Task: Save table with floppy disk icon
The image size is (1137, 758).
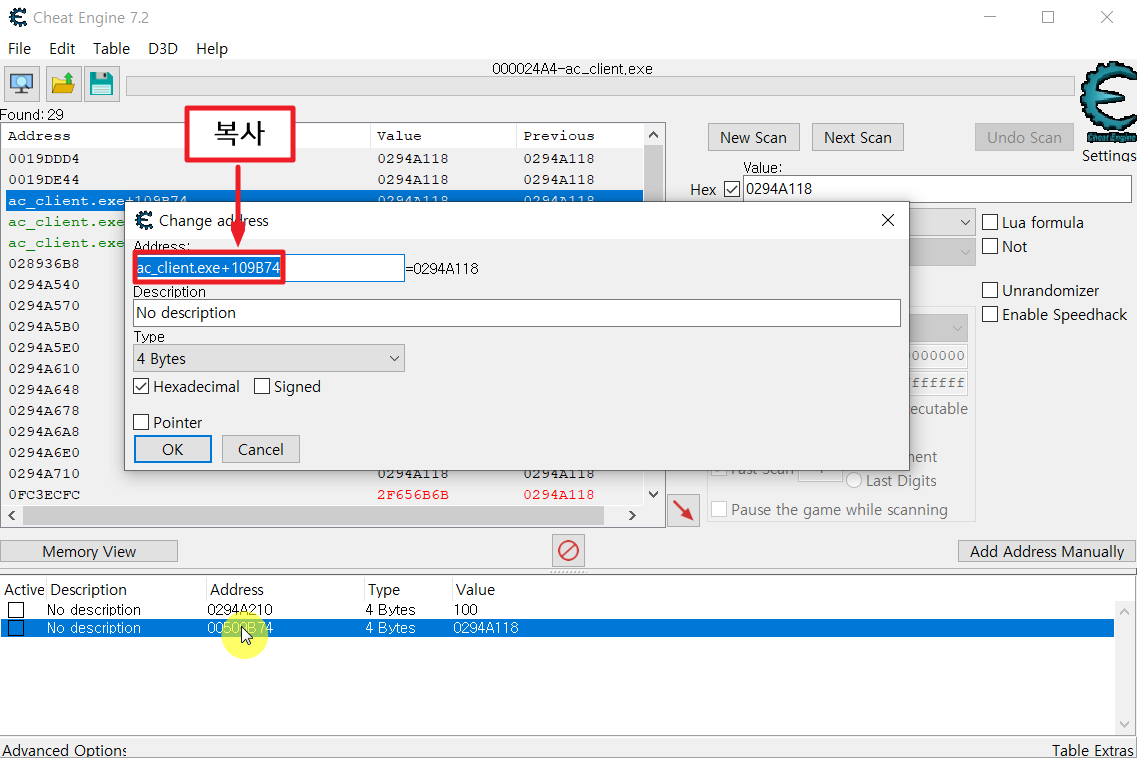Action: (102, 84)
